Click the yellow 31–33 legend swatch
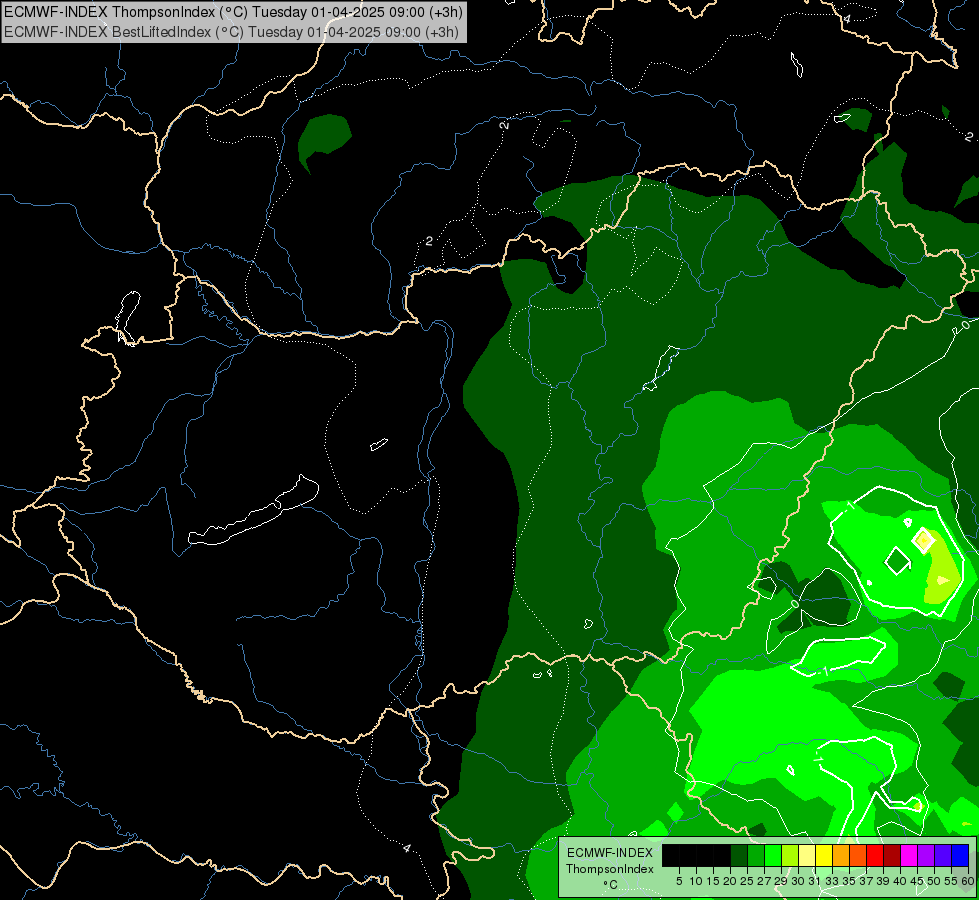 coord(824,855)
